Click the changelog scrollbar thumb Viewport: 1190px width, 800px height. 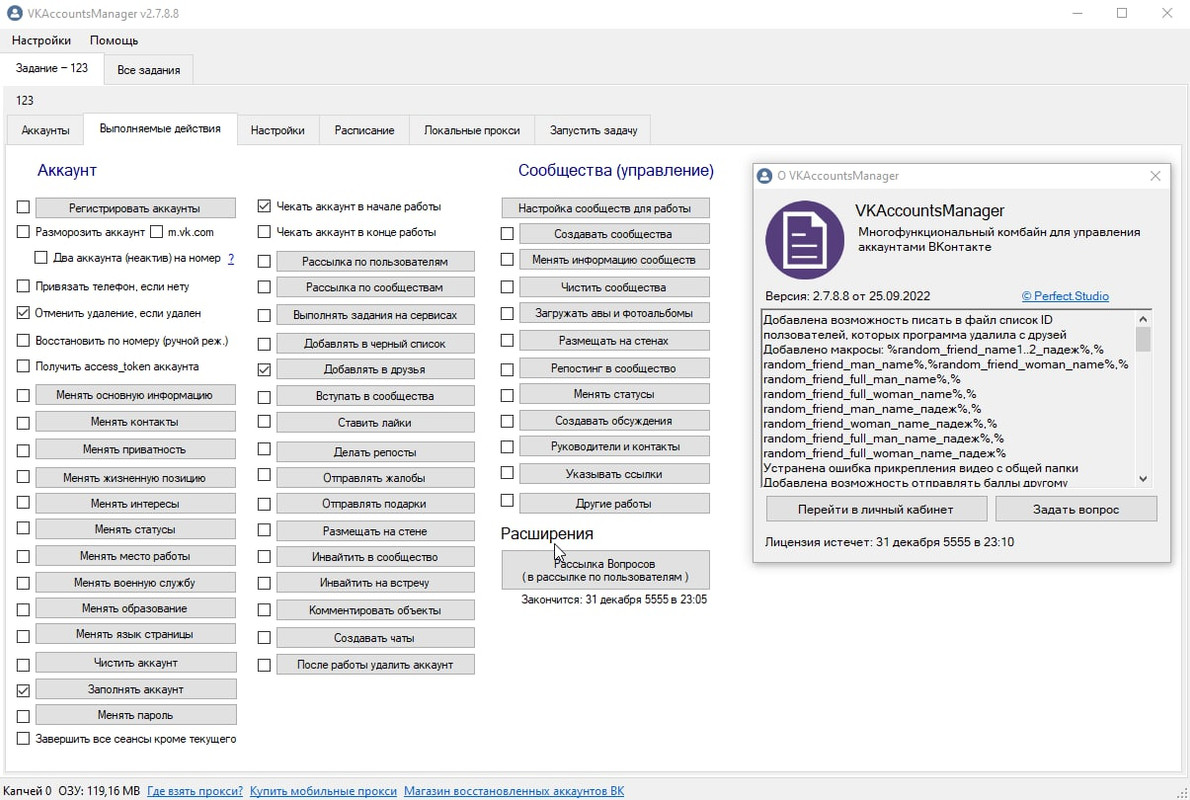(x=1143, y=339)
